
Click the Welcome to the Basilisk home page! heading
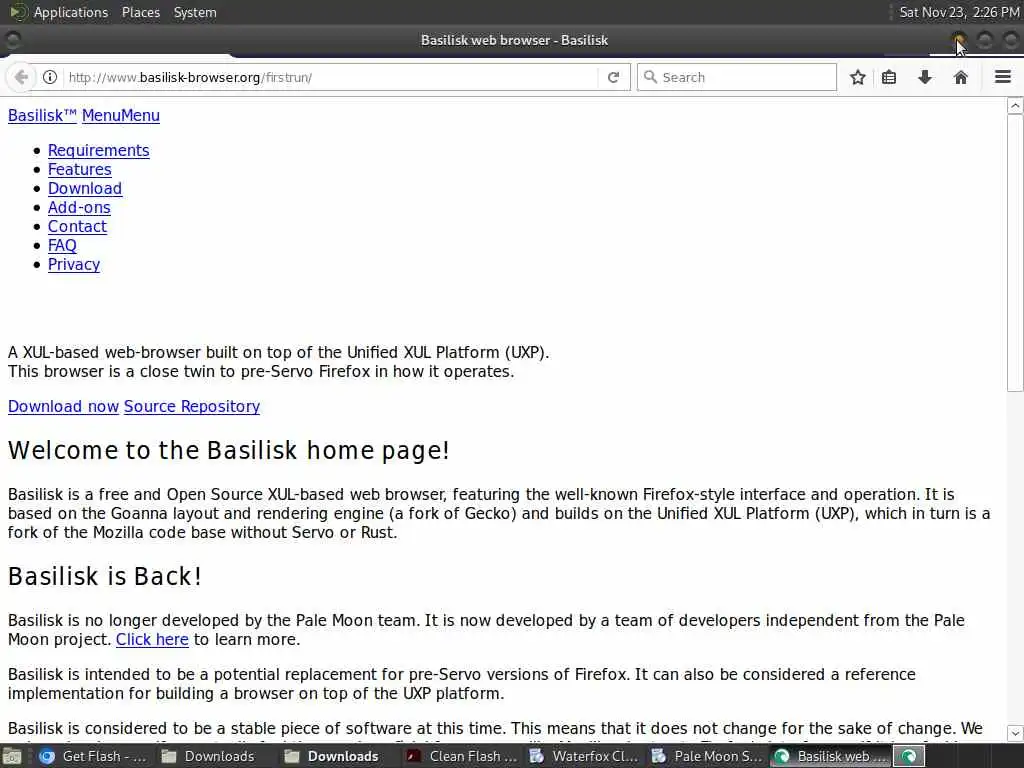(x=229, y=451)
